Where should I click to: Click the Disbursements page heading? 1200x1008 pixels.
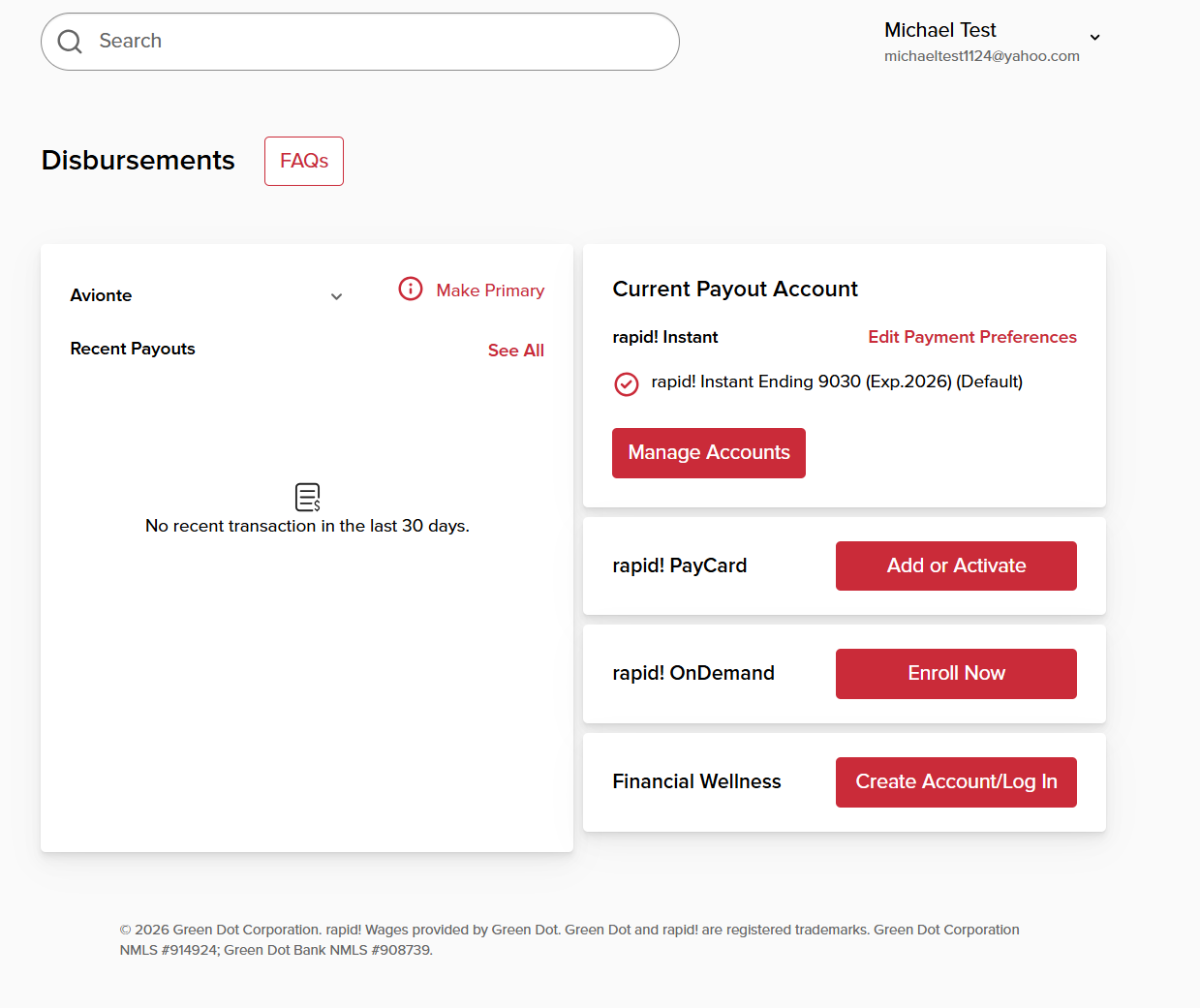[x=138, y=160]
